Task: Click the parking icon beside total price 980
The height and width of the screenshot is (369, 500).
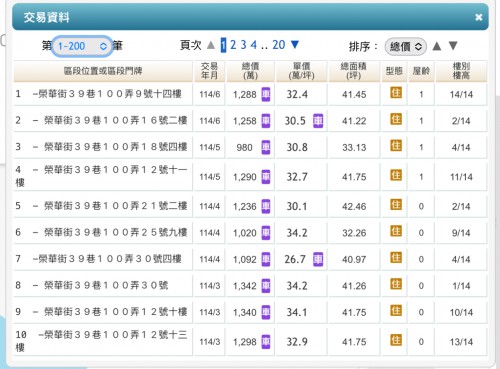Action: click(x=266, y=147)
